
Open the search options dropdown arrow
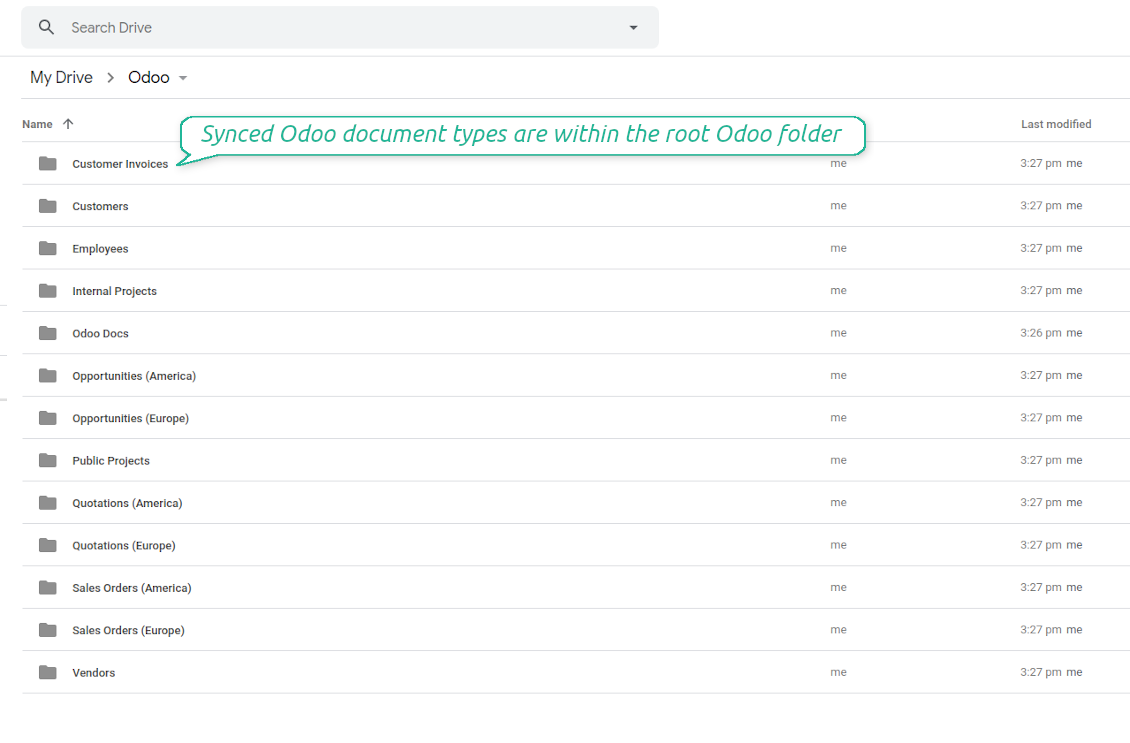[x=633, y=27]
